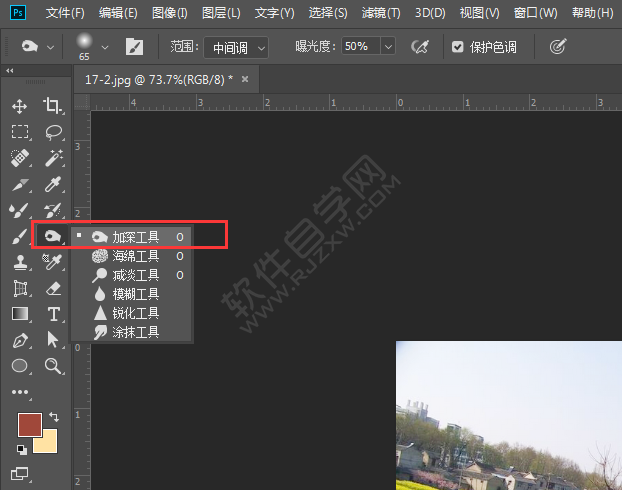Enable airbrush build-up effect
The height and width of the screenshot is (490, 622).
pyautogui.click(x=420, y=47)
